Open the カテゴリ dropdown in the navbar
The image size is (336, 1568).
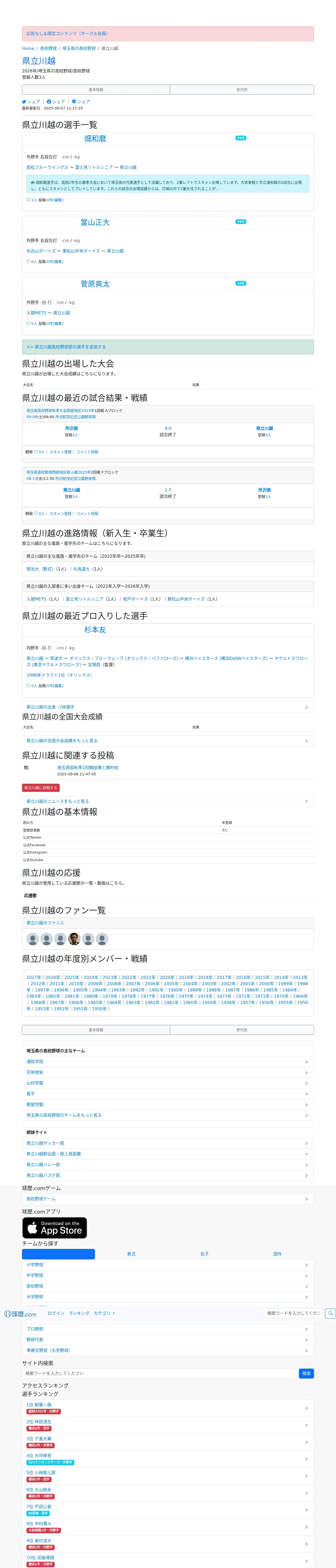[104, 1313]
